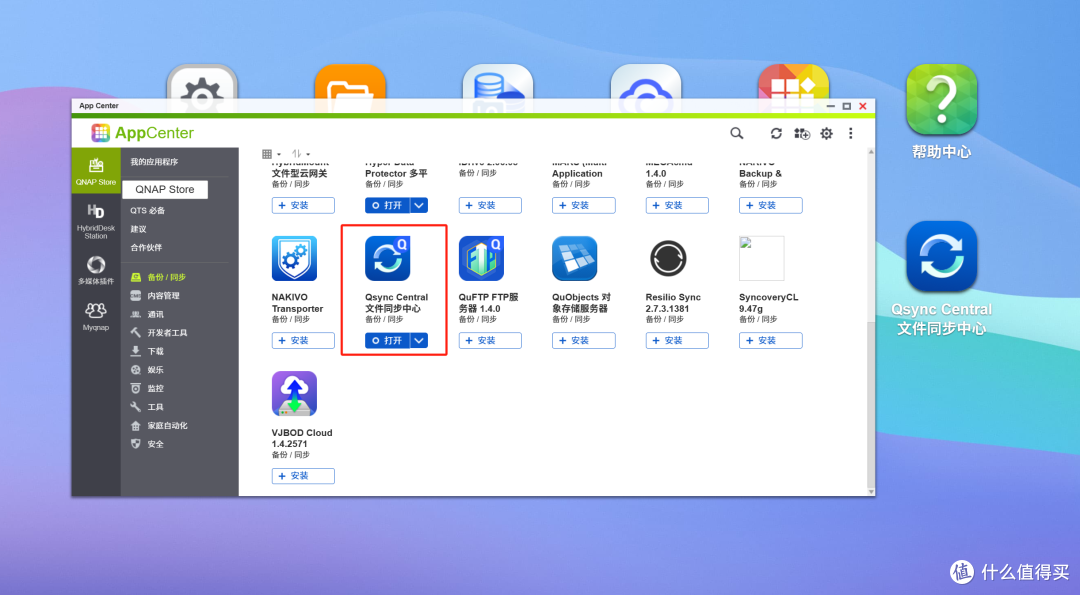Screen dimensions: 1080x595
Task: Open the gear desktop icon behind App Center
Action: point(202,86)
